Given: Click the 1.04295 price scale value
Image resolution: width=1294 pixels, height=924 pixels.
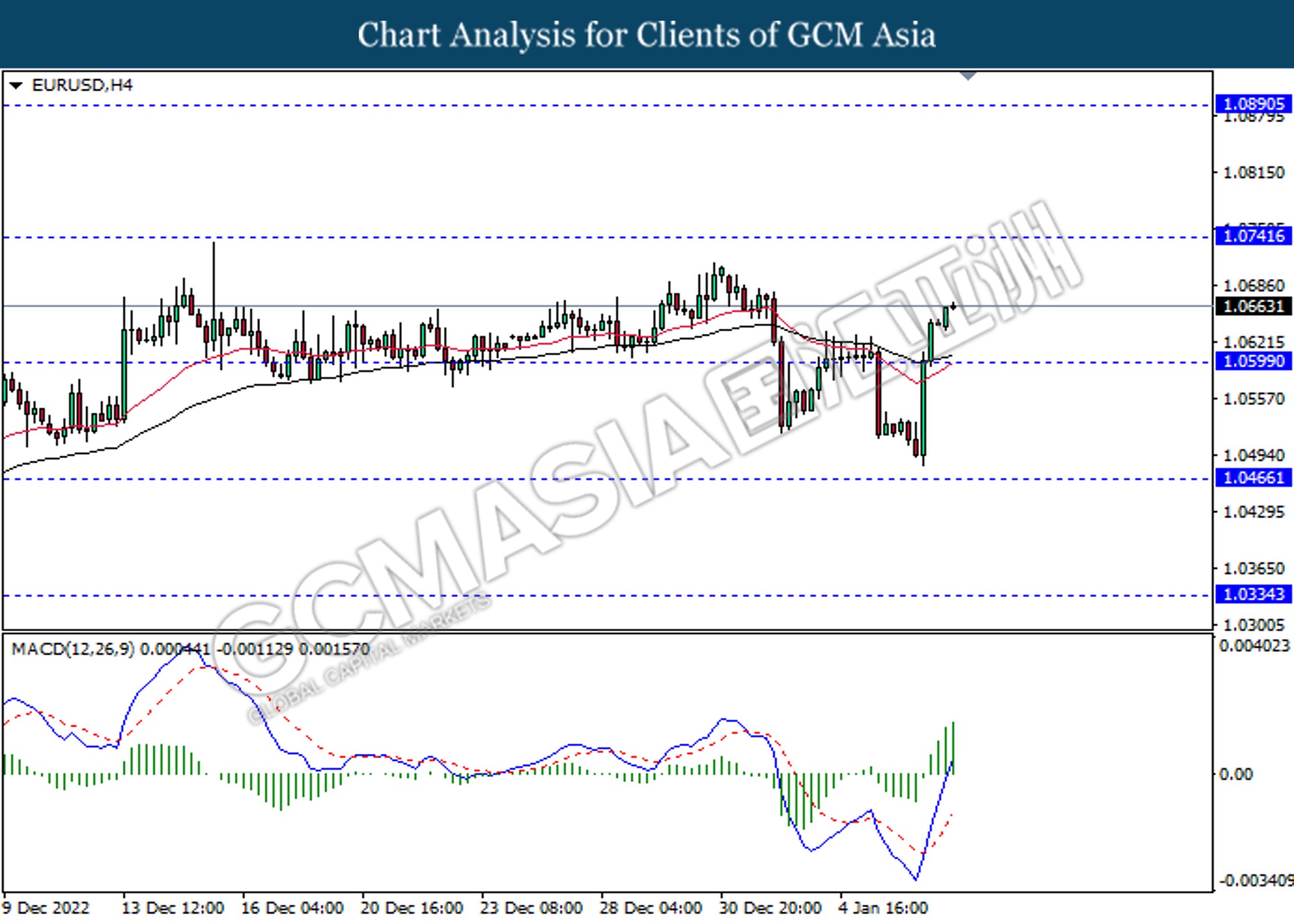Looking at the screenshot, I should click(x=1254, y=512).
